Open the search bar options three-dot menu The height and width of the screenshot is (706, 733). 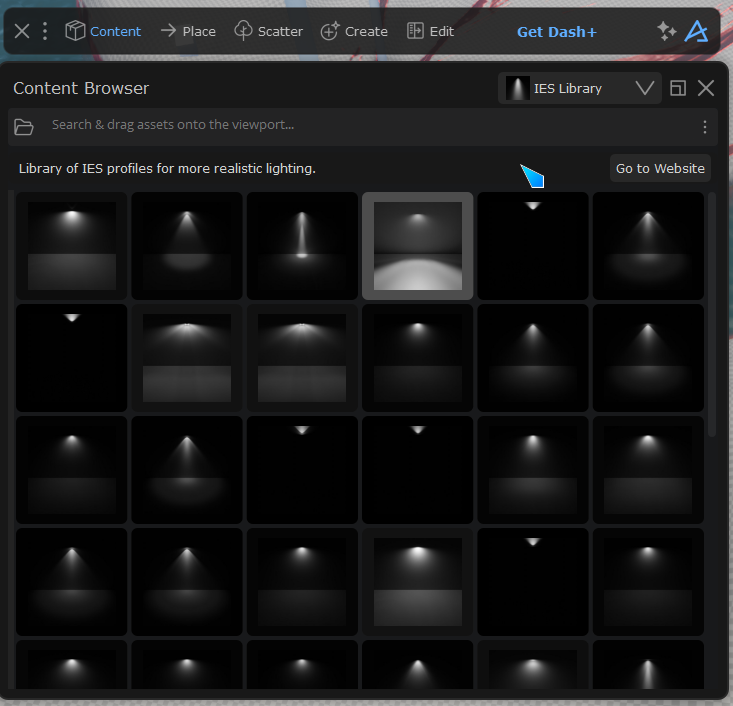click(x=704, y=127)
